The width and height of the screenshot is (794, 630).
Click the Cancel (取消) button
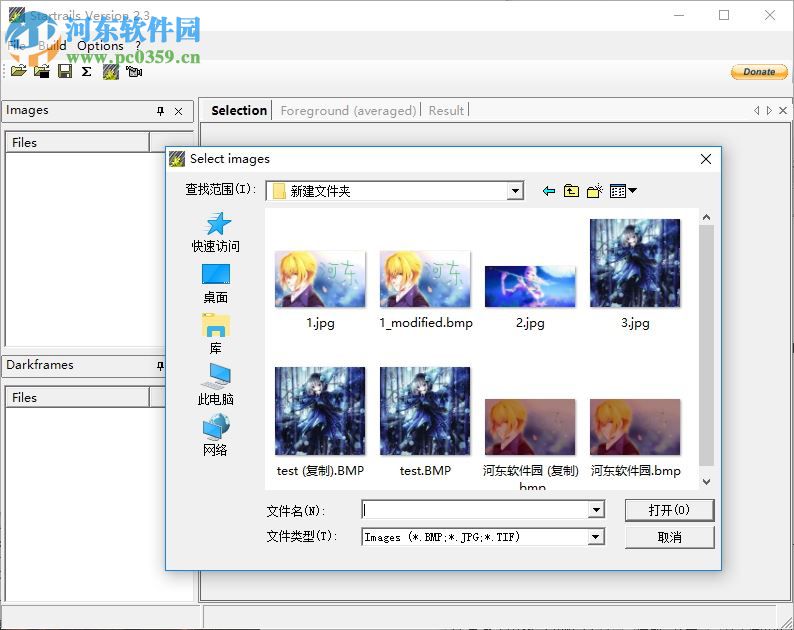coord(669,537)
